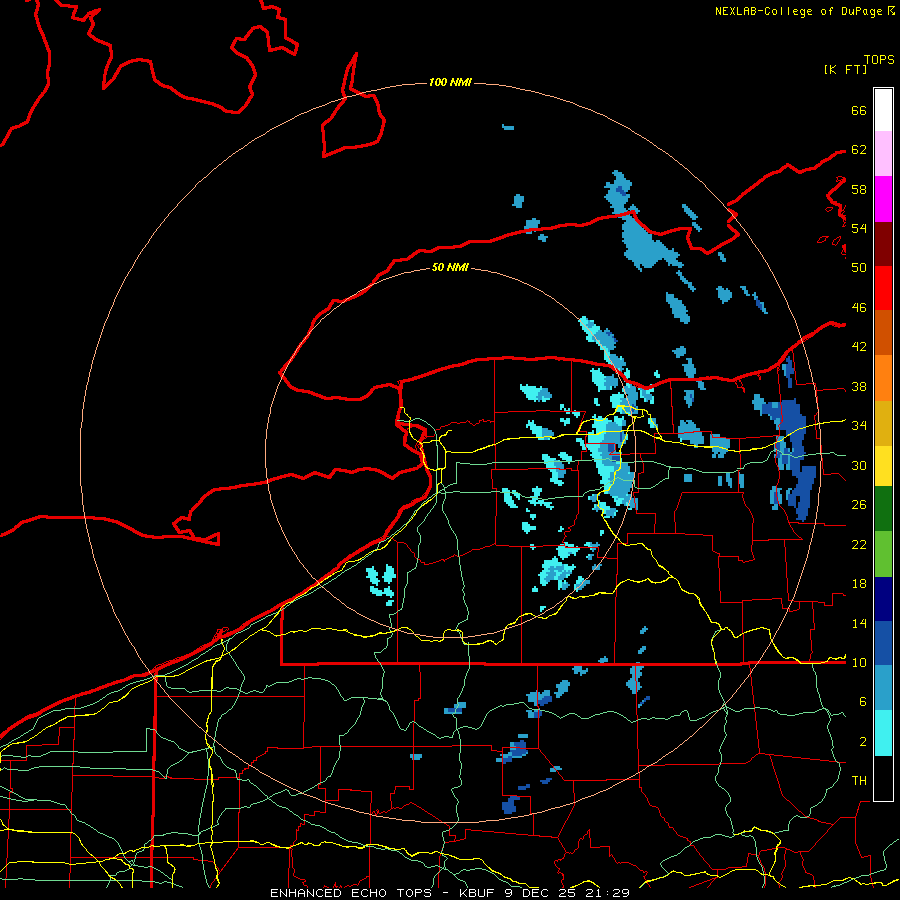Image resolution: width=900 pixels, height=900 pixels.
Task: Click the "34" legend value
Action: 859,426
